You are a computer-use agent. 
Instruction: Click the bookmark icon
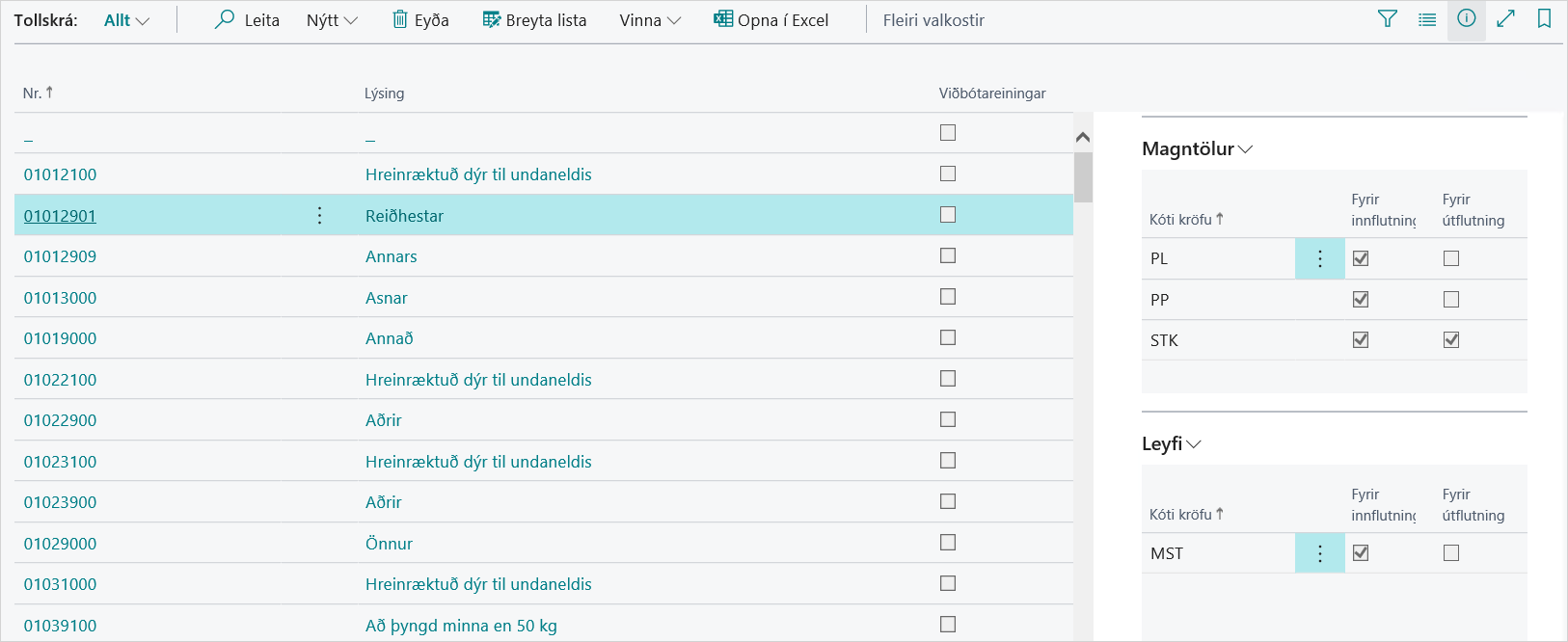(1544, 18)
